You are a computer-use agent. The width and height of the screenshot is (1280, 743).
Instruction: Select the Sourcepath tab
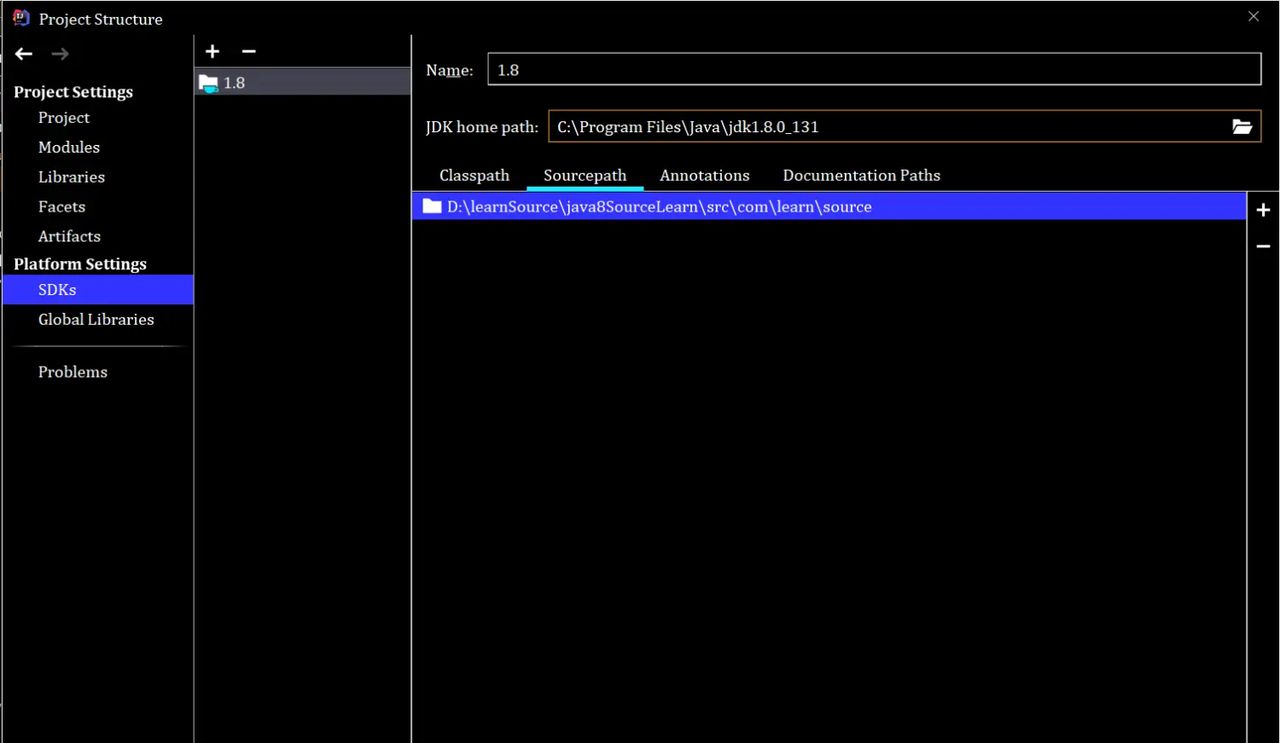[x=585, y=175]
